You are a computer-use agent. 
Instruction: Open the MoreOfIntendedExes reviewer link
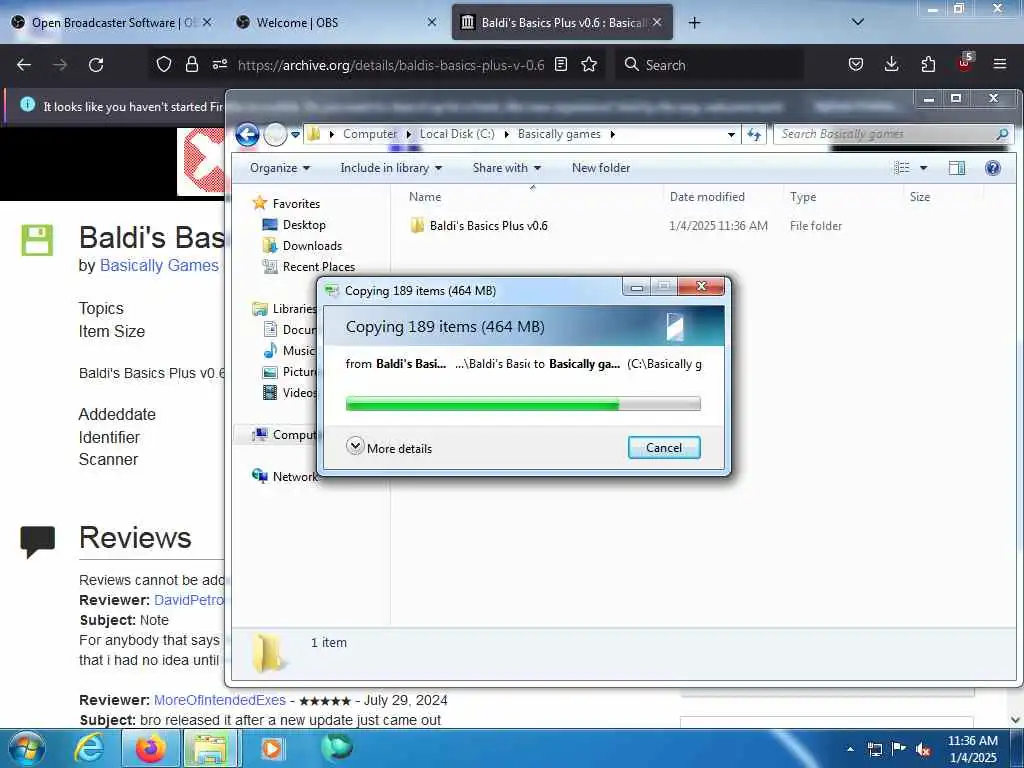(219, 700)
